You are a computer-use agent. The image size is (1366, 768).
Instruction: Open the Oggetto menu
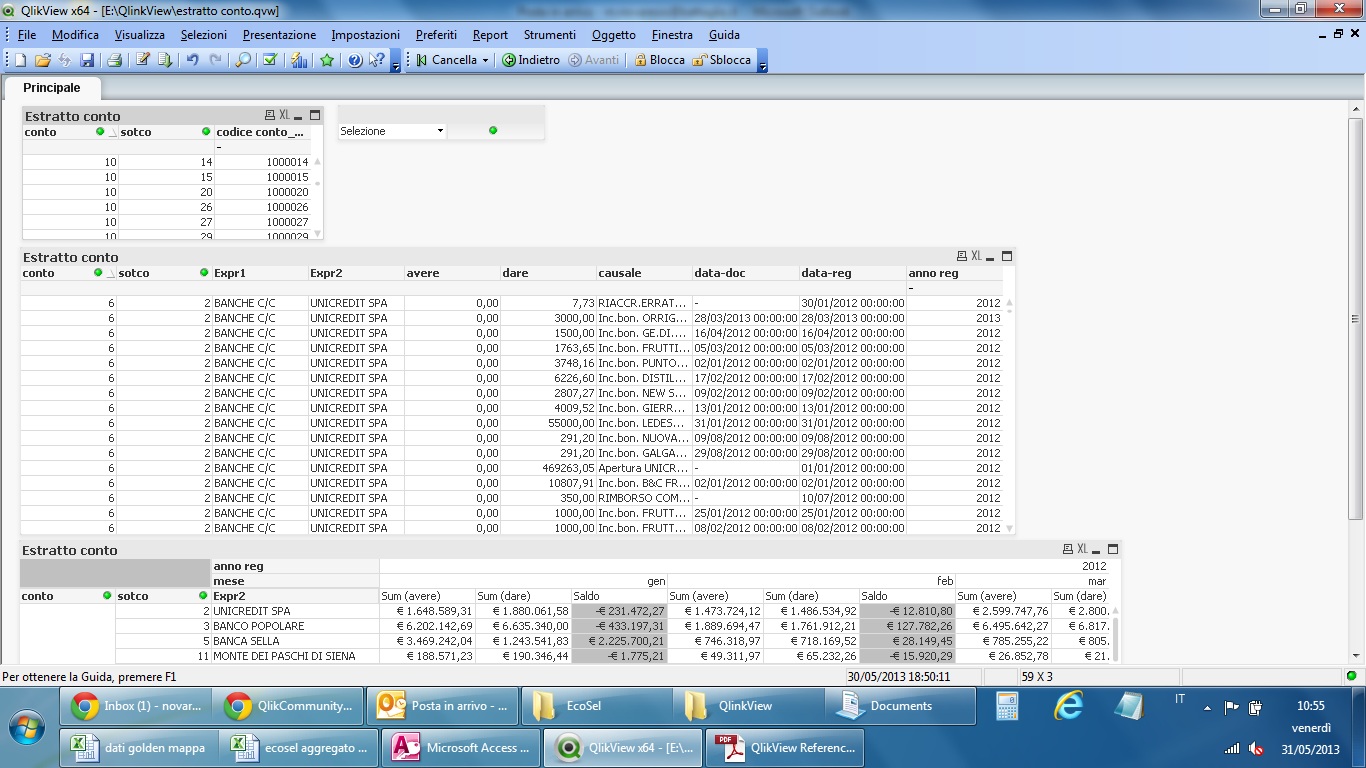click(614, 35)
